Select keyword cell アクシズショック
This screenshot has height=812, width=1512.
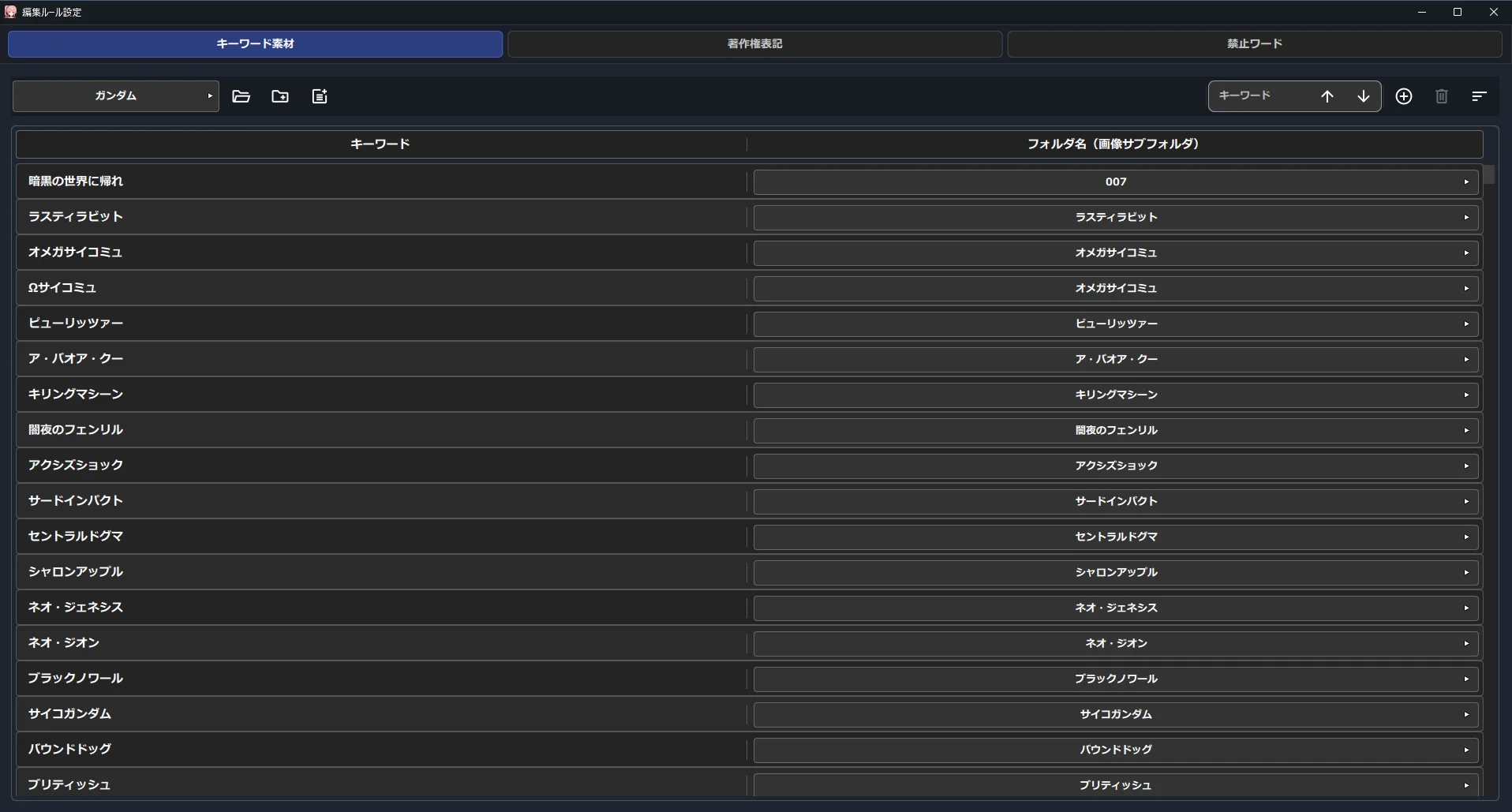(381, 466)
